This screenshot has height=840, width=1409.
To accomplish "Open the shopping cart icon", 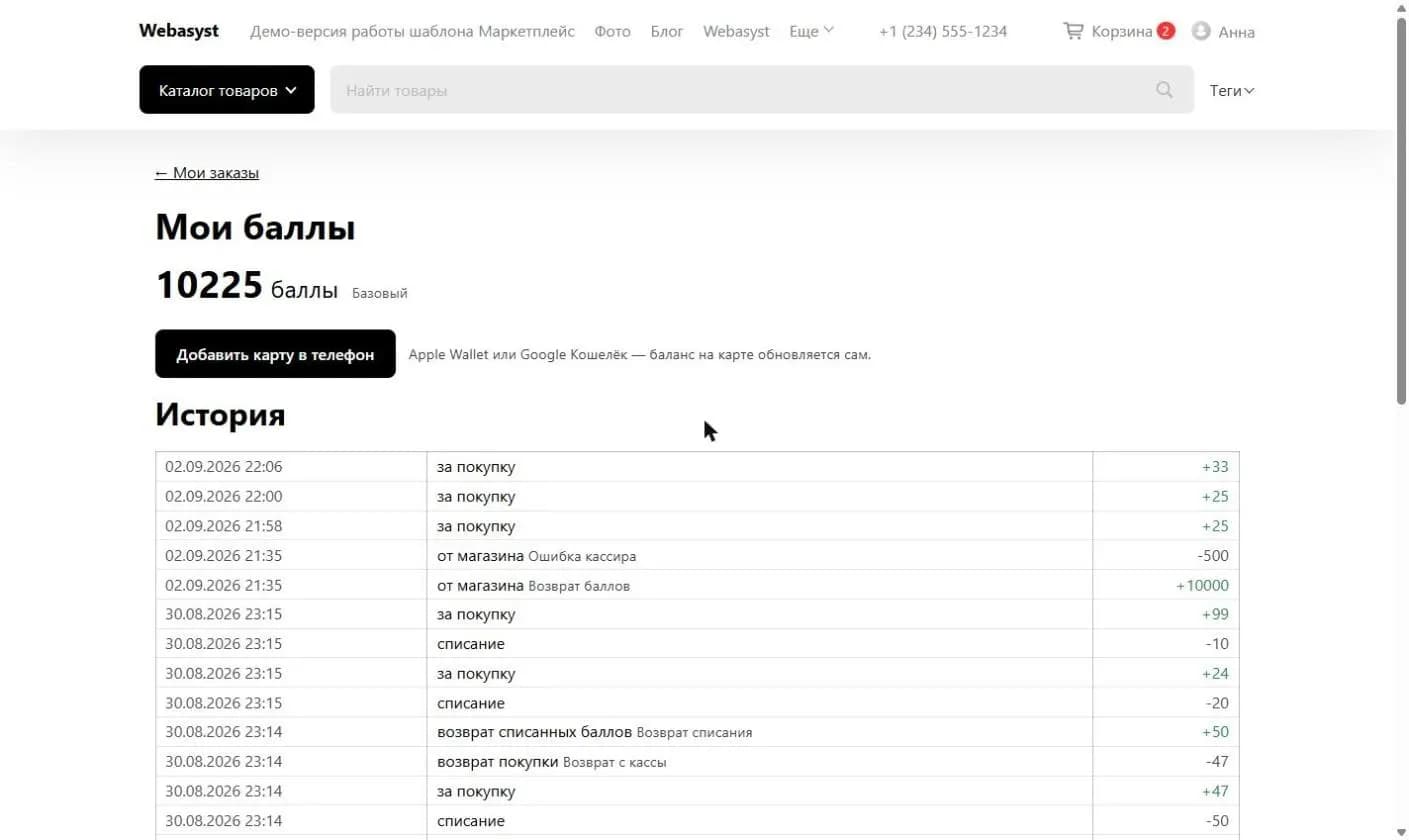I will (1073, 31).
